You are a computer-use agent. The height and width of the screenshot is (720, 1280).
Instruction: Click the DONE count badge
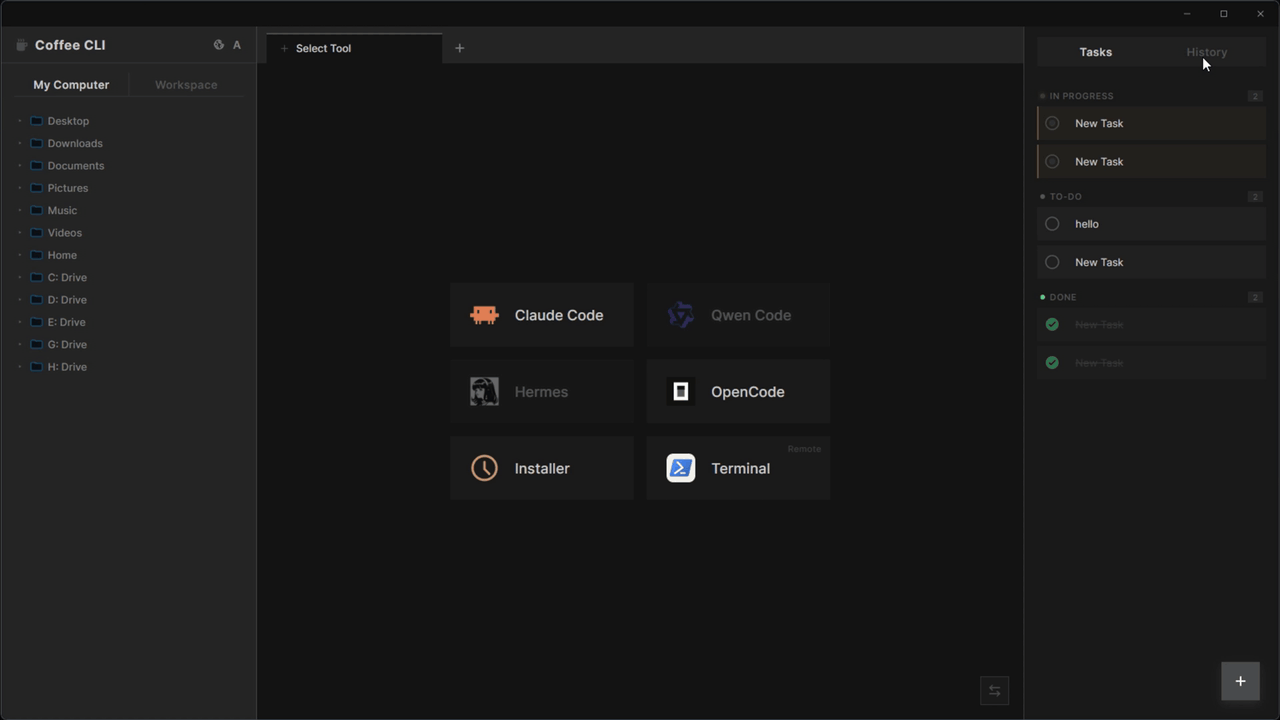click(x=1255, y=297)
